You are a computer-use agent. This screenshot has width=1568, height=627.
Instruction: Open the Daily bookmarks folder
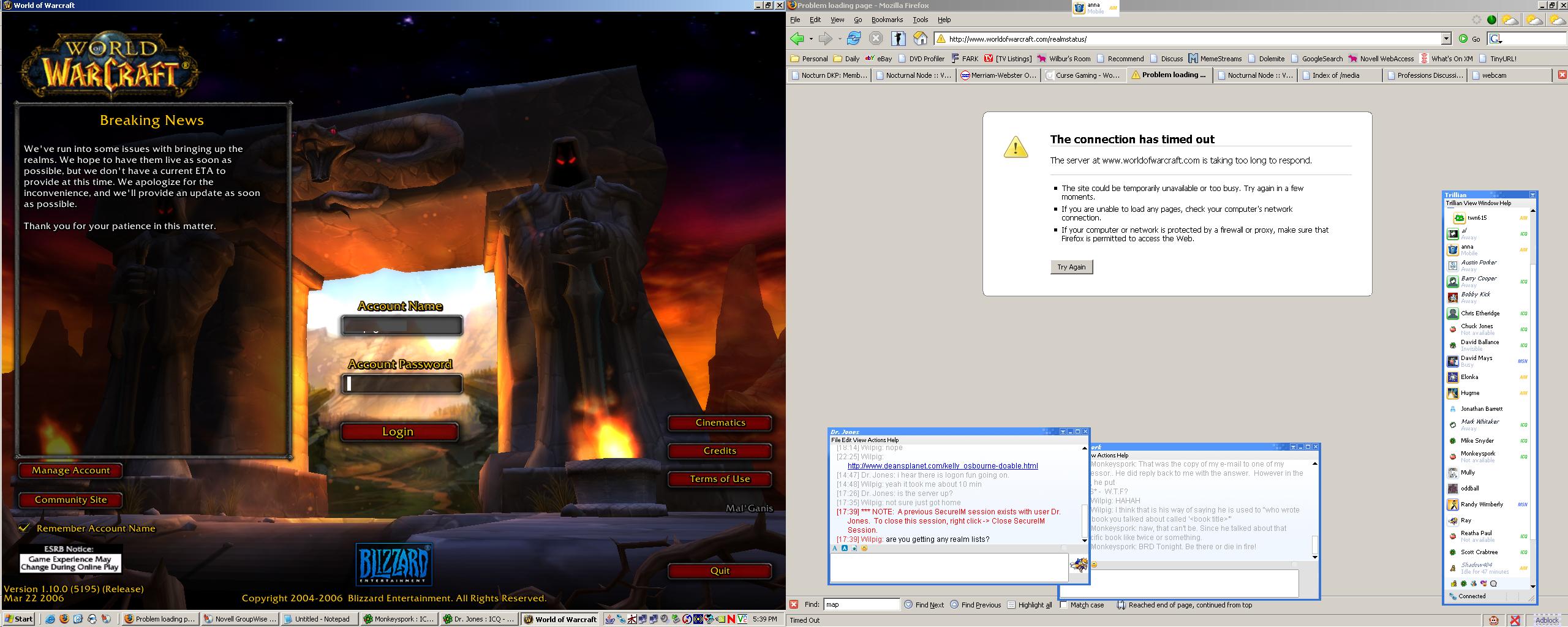tap(846, 59)
